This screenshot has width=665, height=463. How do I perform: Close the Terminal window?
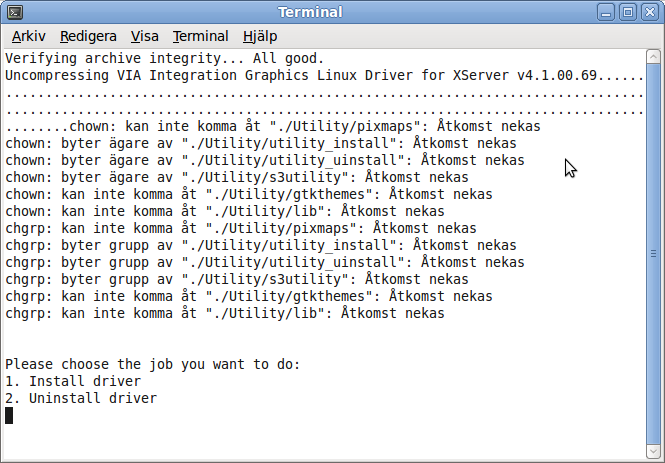click(x=650, y=12)
